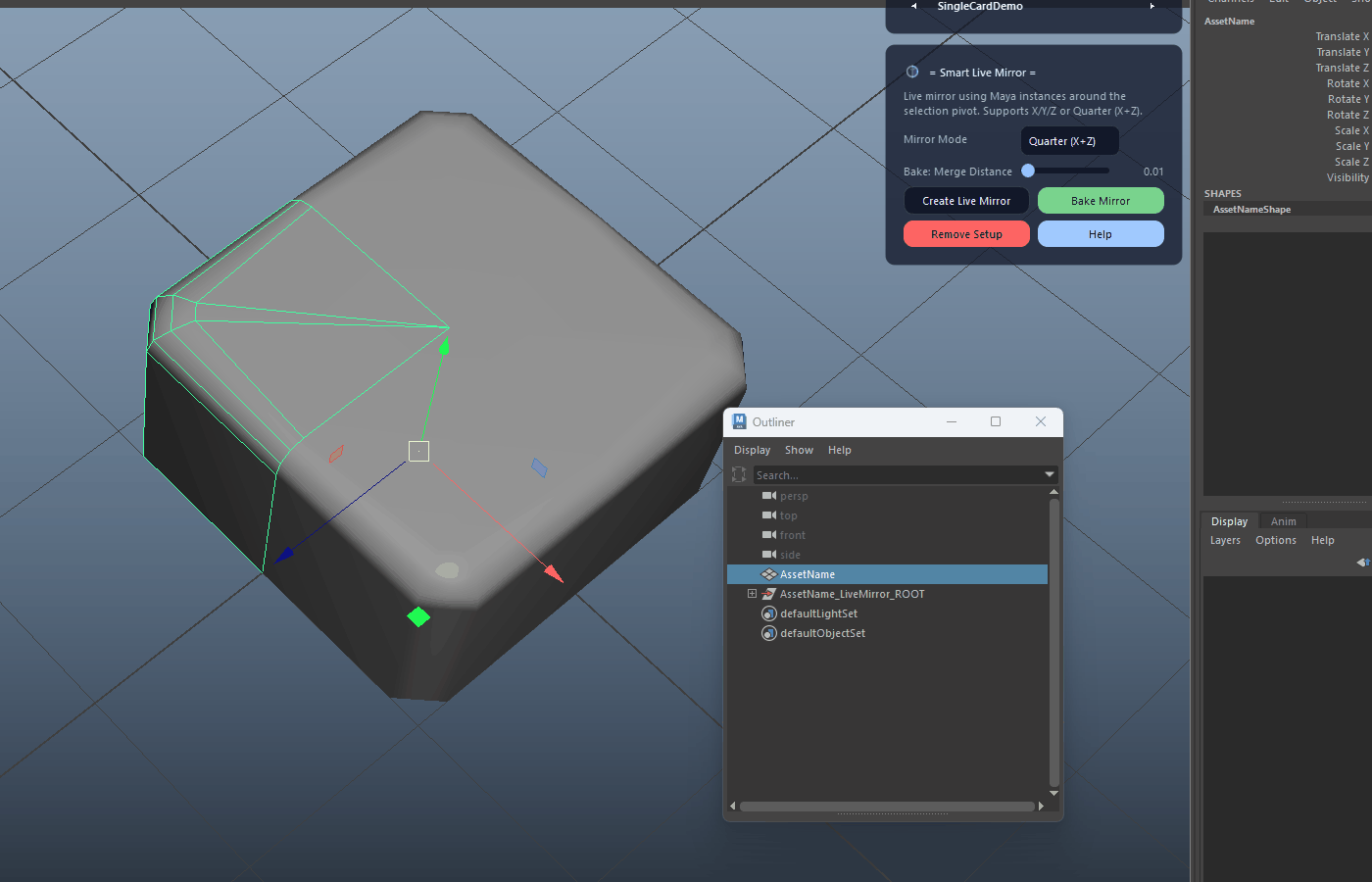Open the Mirror Mode Quarter (X+Z) dropdown
The width and height of the screenshot is (1372, 882).
pos(1069,141)
